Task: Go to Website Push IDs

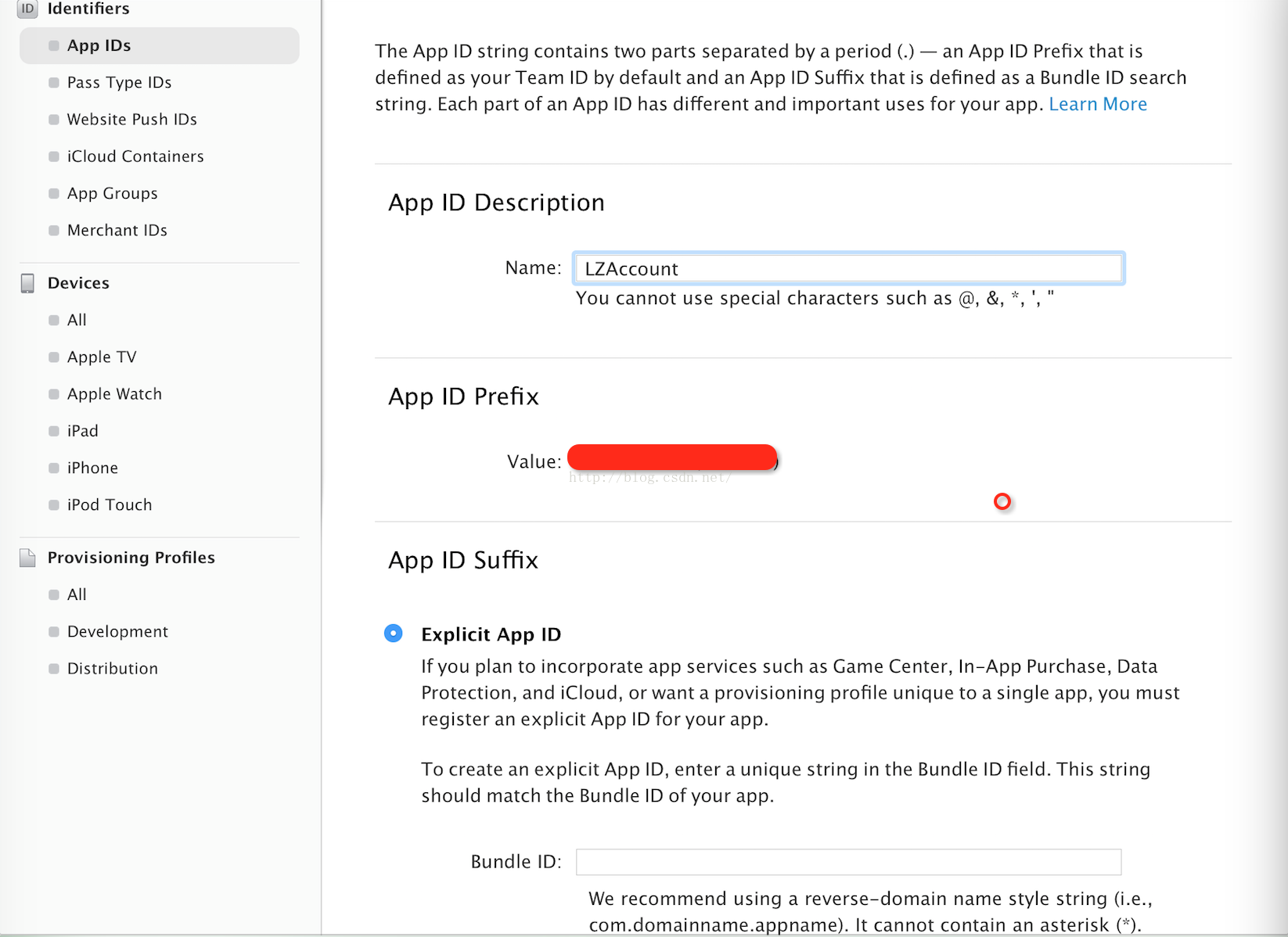Action: pos(131,119)
